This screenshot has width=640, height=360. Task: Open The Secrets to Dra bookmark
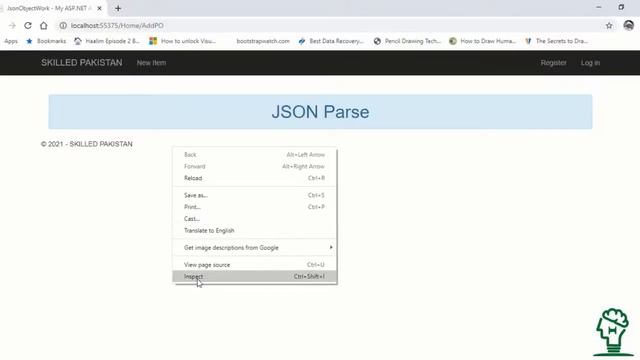pos(557,41)
